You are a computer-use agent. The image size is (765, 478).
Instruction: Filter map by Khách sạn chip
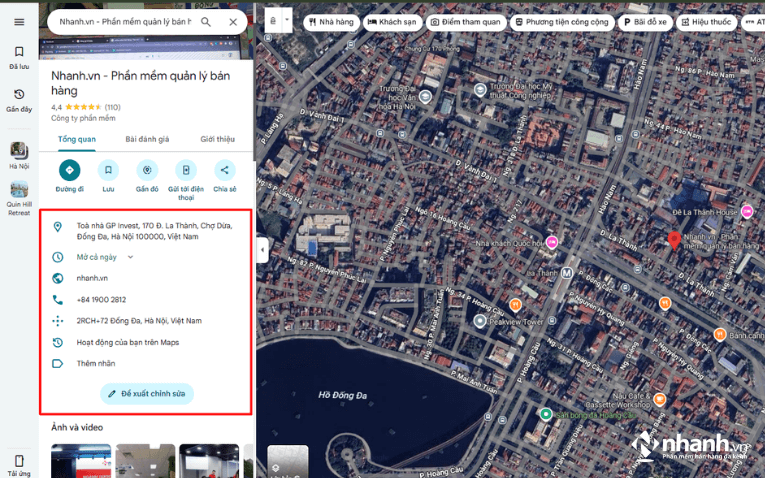coord(392,22)
